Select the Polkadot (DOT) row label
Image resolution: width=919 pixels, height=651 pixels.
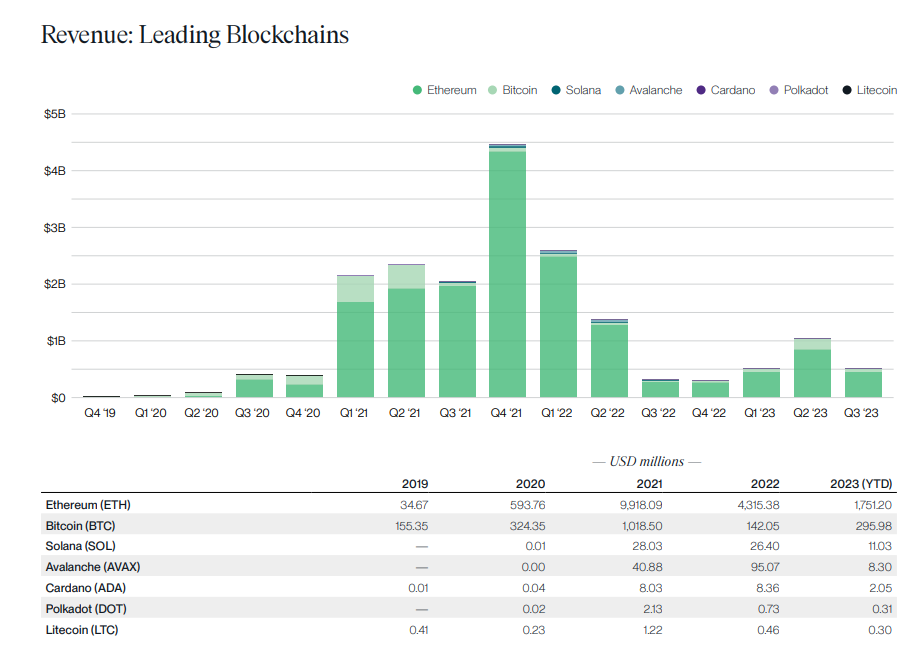pos(86,609)
